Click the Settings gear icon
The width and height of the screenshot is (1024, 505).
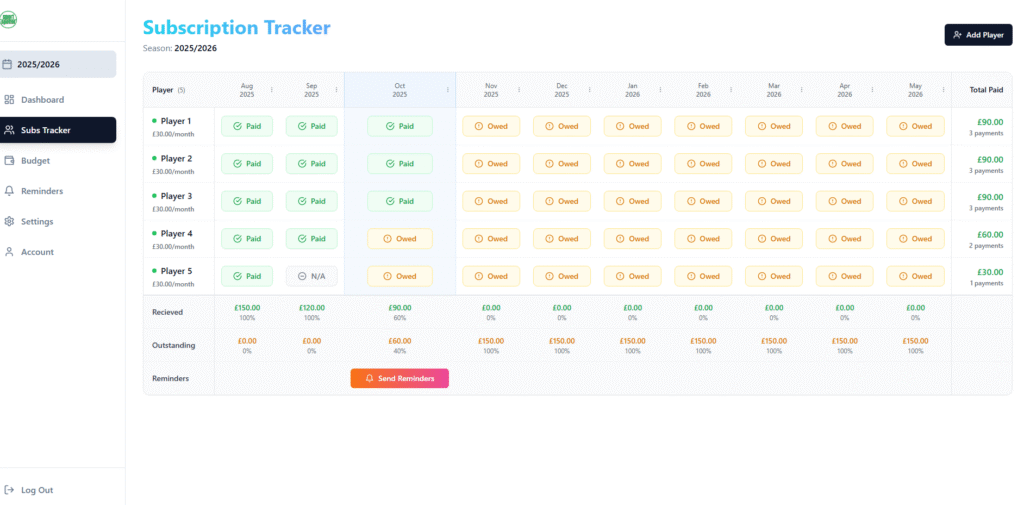tap(9, 222)
